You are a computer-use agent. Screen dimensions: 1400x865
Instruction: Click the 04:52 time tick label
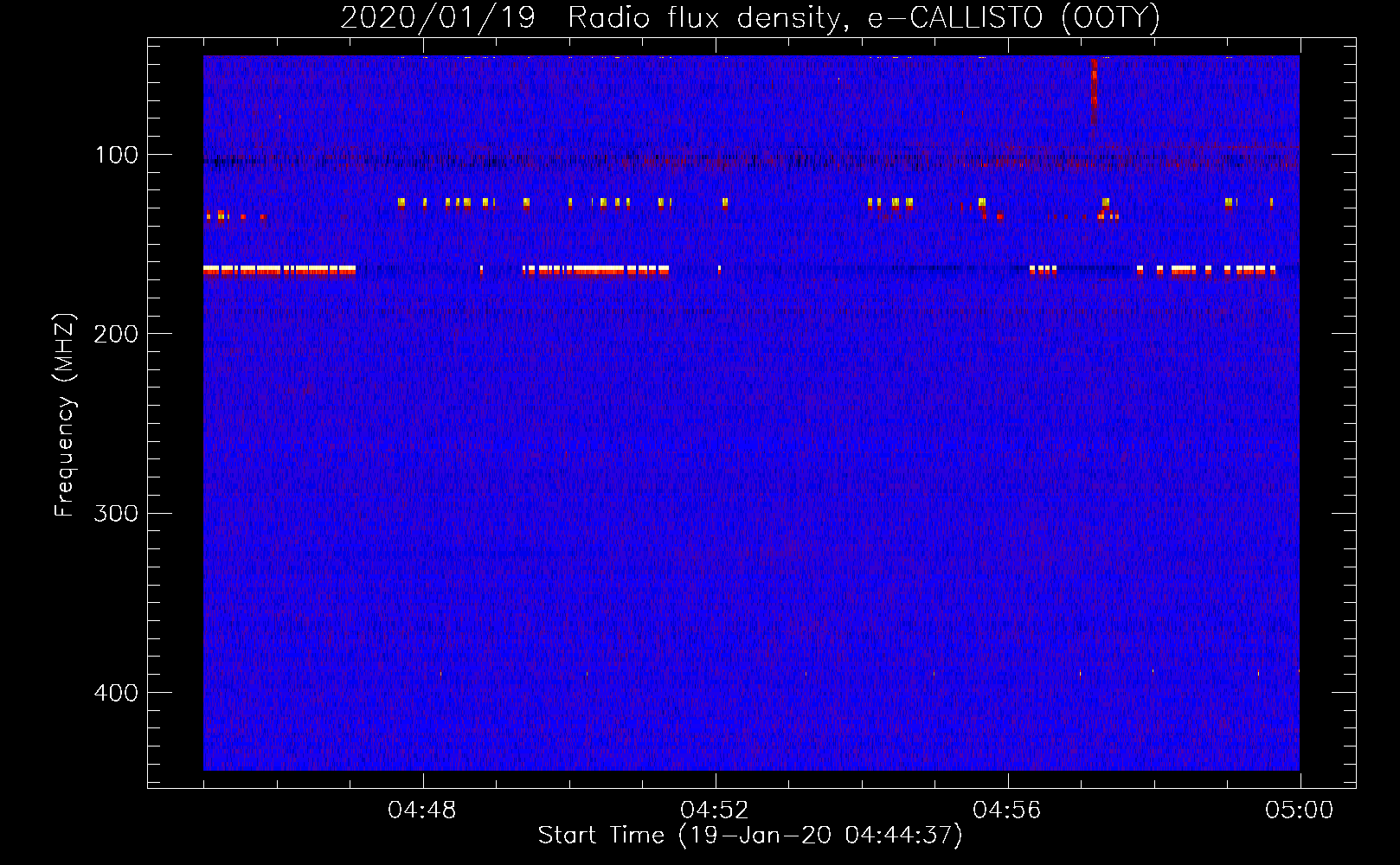point(715,811)
